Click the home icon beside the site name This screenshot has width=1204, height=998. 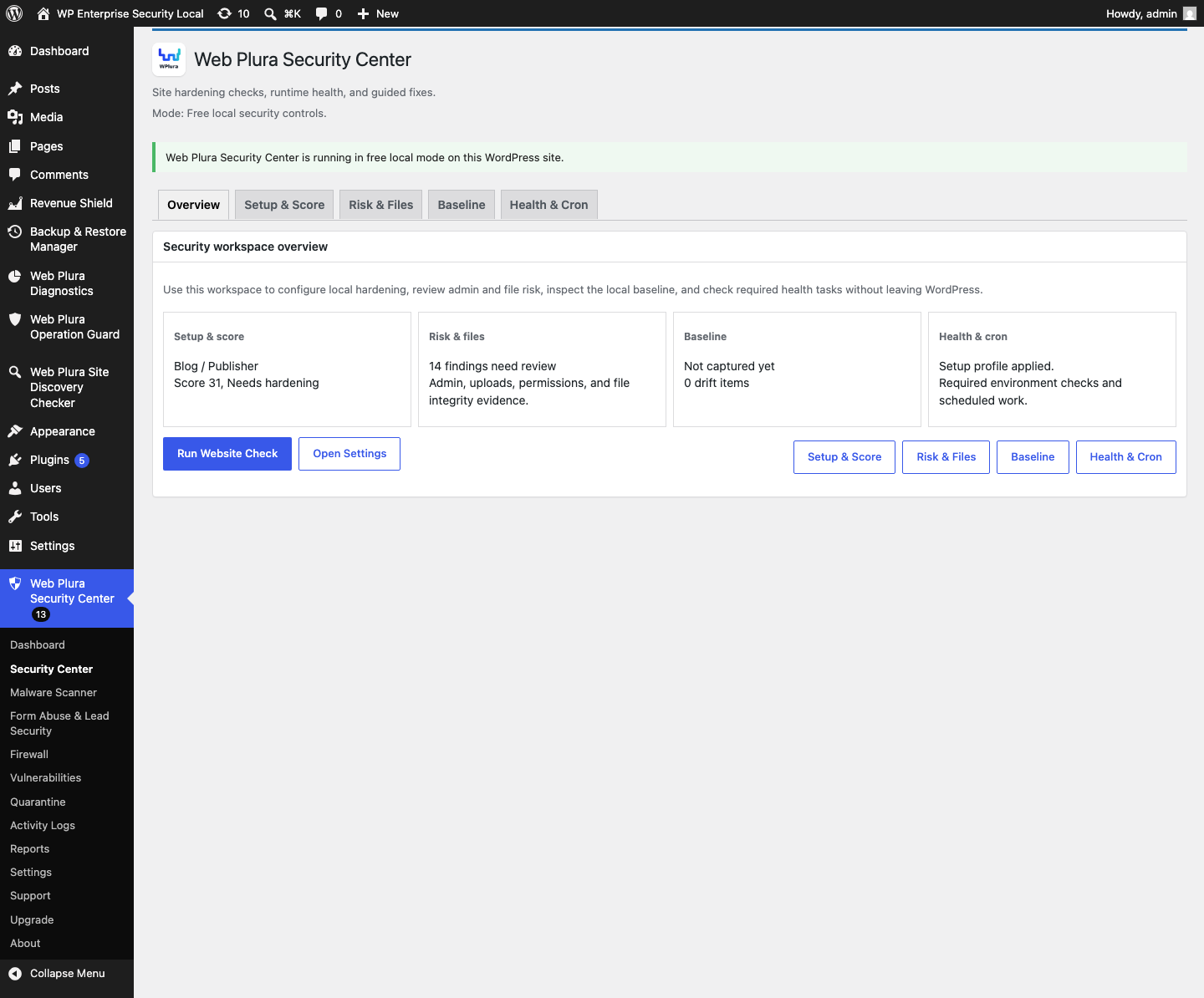[43, 13]
